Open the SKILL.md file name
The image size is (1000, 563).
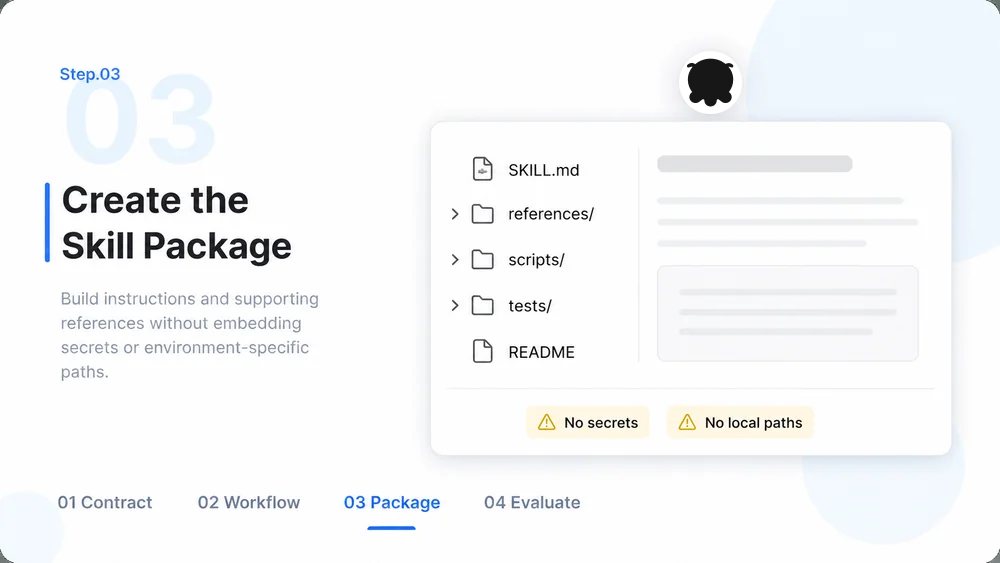[543, 170]
